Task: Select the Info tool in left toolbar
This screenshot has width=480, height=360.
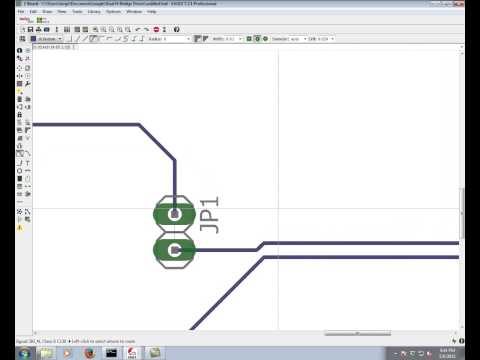Action: (x=19, y=50)
